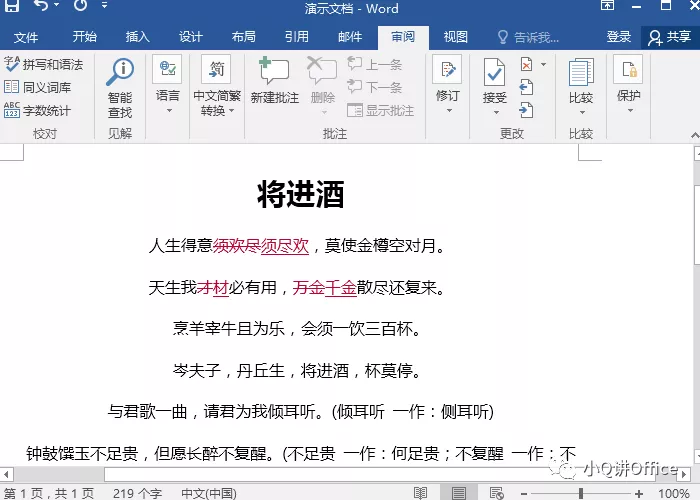Click the 登录 sign-in button
700x500 pixels.
coord(619,37)
